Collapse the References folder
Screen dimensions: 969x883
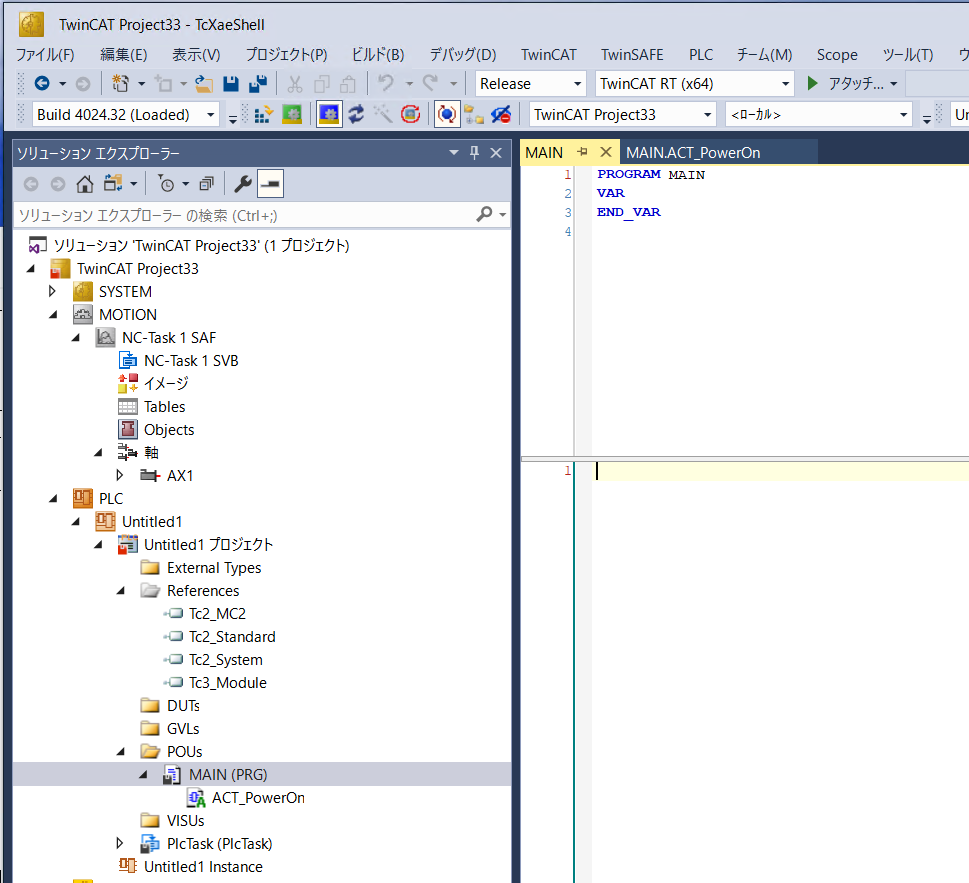121,591
